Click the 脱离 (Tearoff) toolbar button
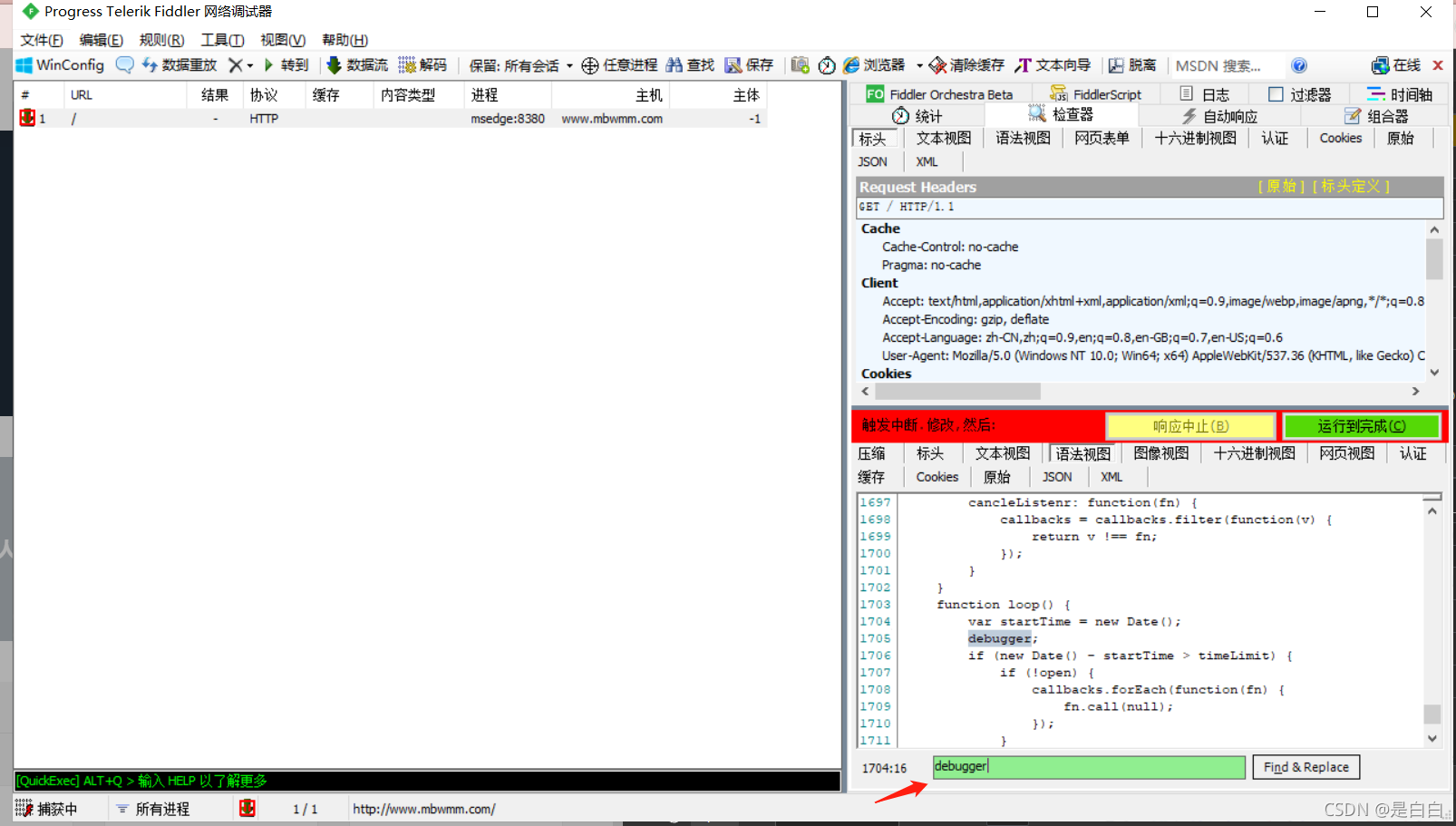Image resolution: width=1456 pixels, height=826 pixels. coord(1132,65)
